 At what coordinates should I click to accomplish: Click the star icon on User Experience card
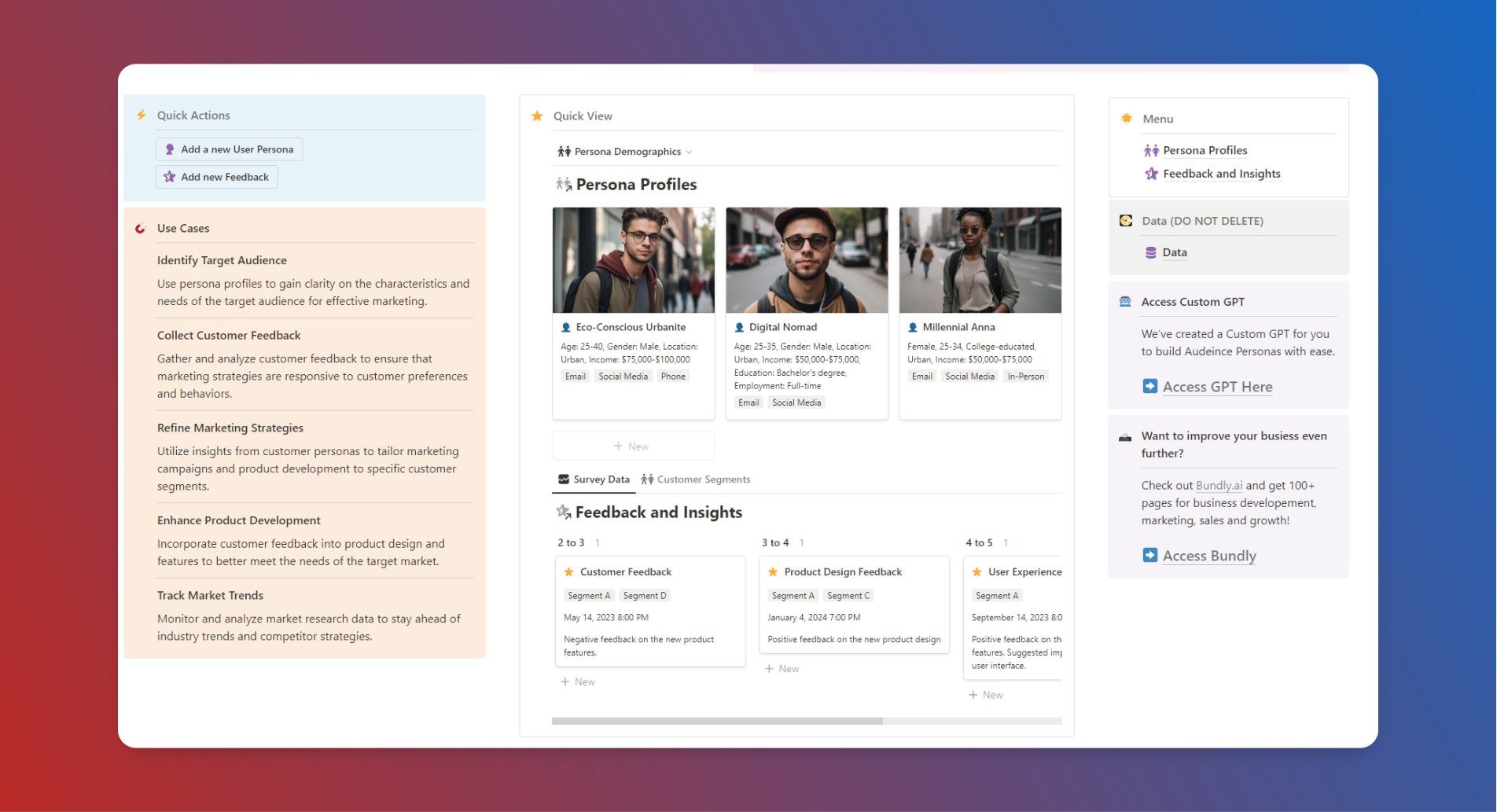coord(977,572)
